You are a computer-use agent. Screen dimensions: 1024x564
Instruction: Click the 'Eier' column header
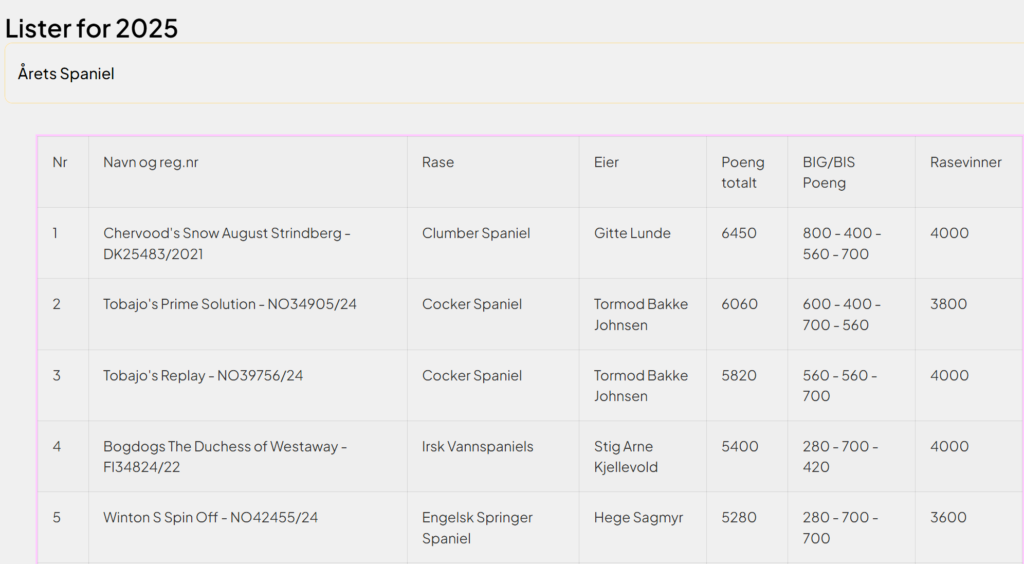(x=606, y=162)
